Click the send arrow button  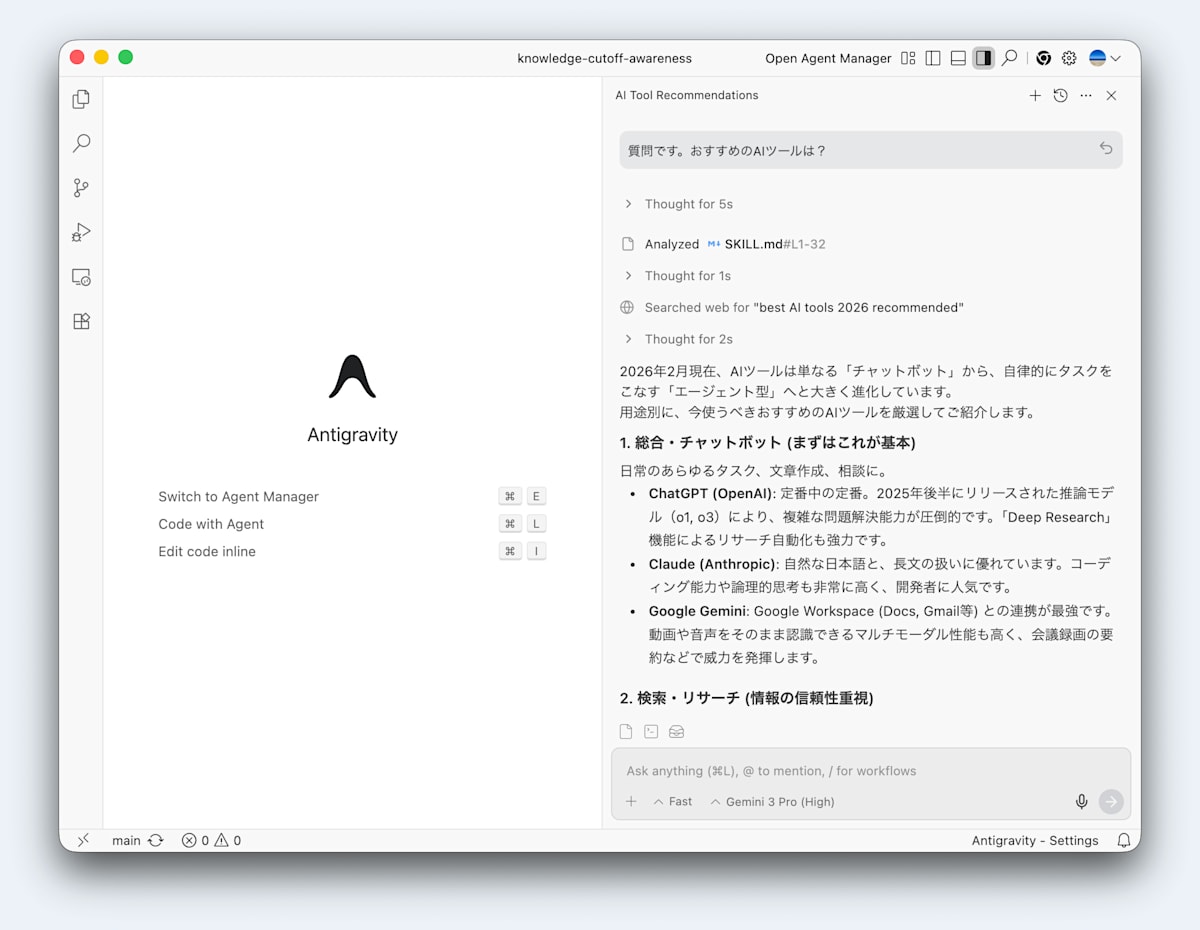(x=1111, y=802)
